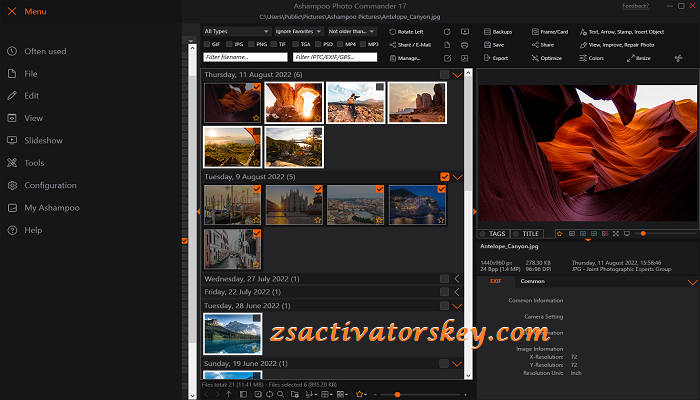Click the up arrow folder navigation icon
Viewport: 700px width, 400px height.
pyautogui.click(x=229, y=394)
